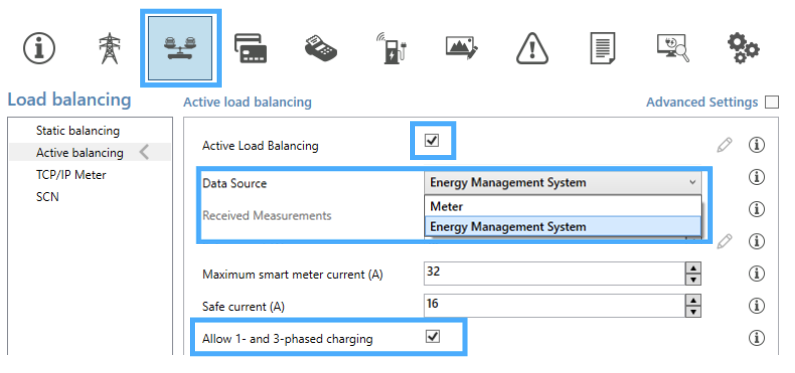Viewport: 795px width, 373px height.
Task: Open the document log icon
Action: (602, 49)
